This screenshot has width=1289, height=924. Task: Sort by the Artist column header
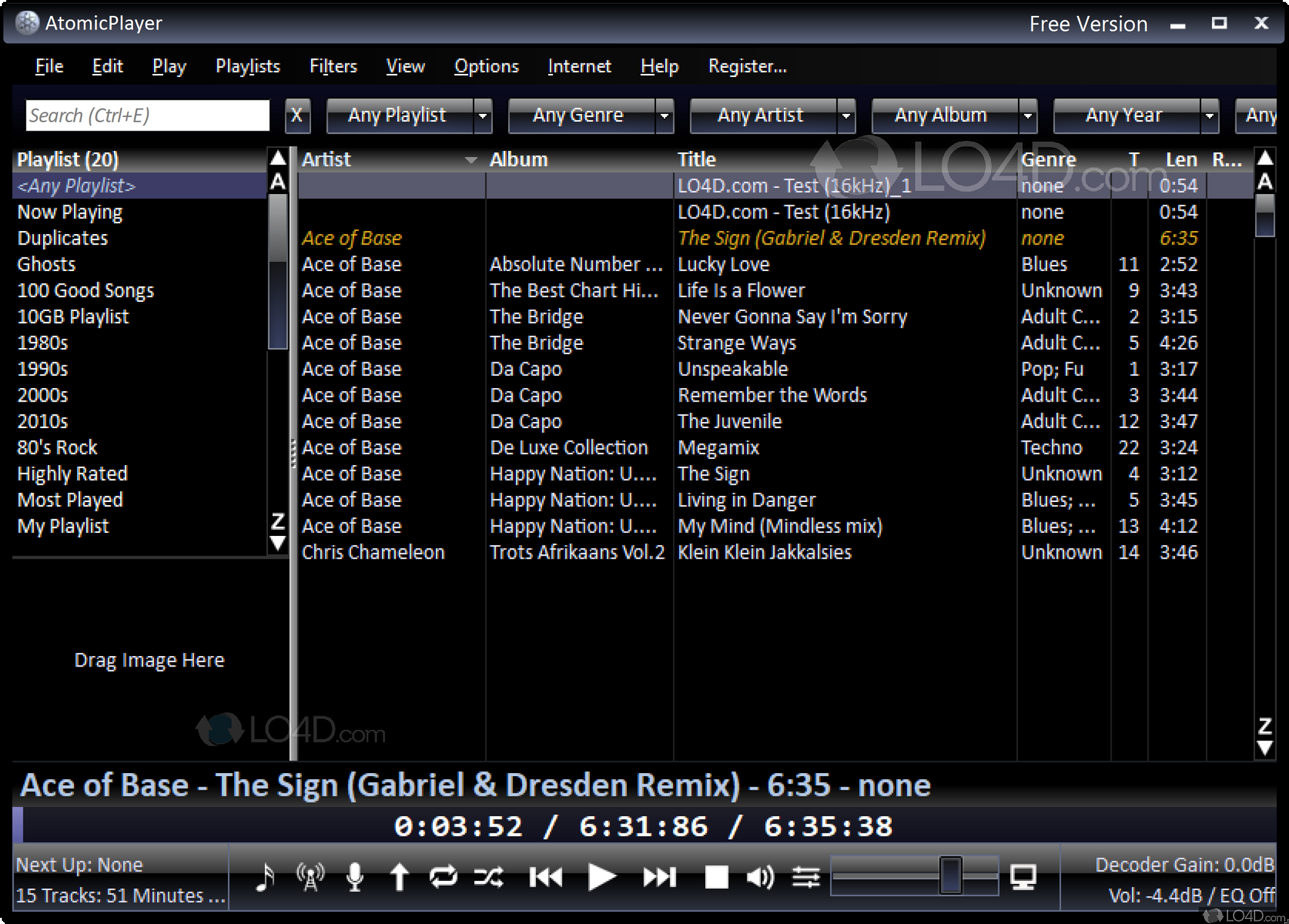(x=391, y=160)
